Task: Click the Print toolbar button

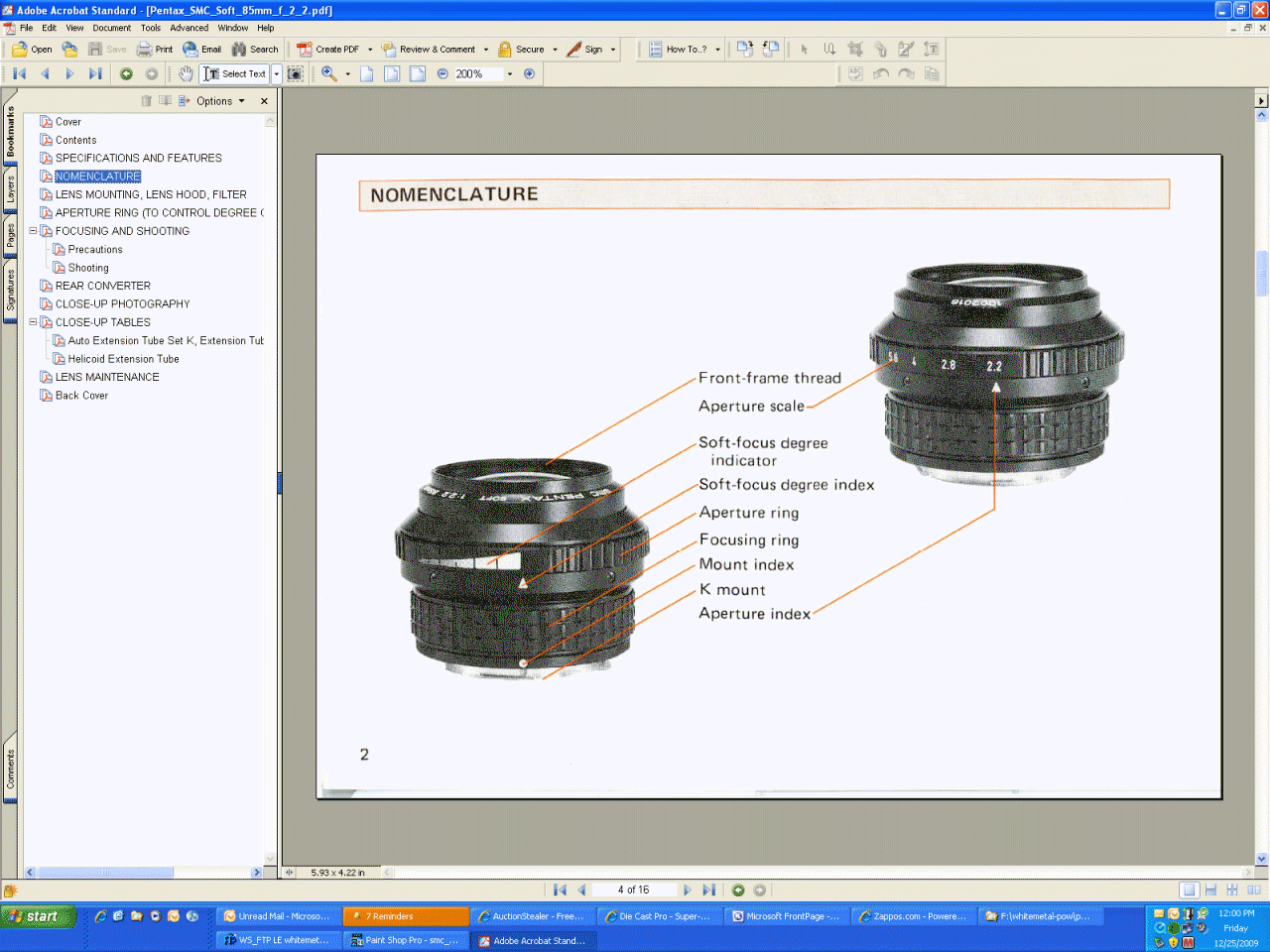Action: click(x=155, y=49)
